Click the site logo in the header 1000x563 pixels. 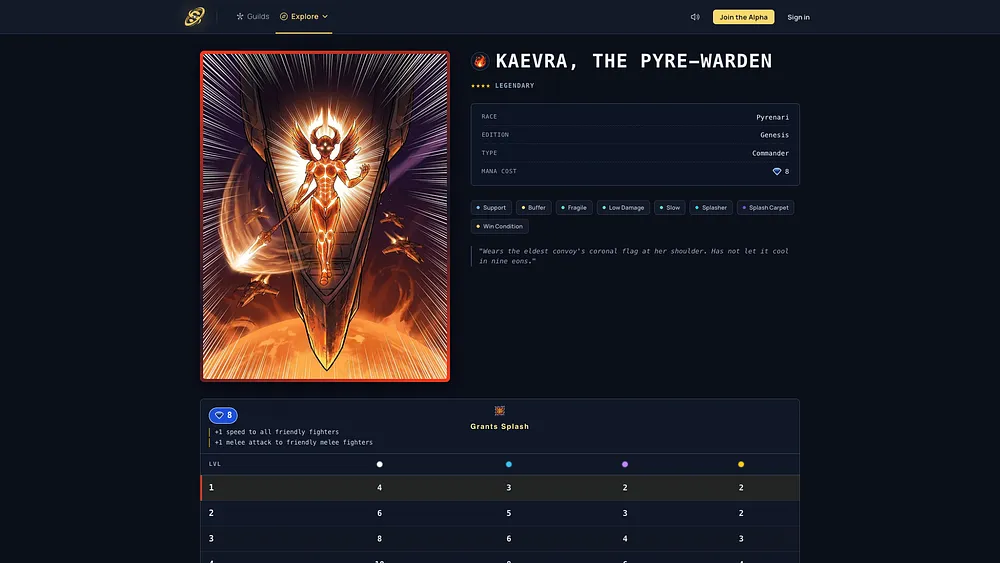point(195,17)
